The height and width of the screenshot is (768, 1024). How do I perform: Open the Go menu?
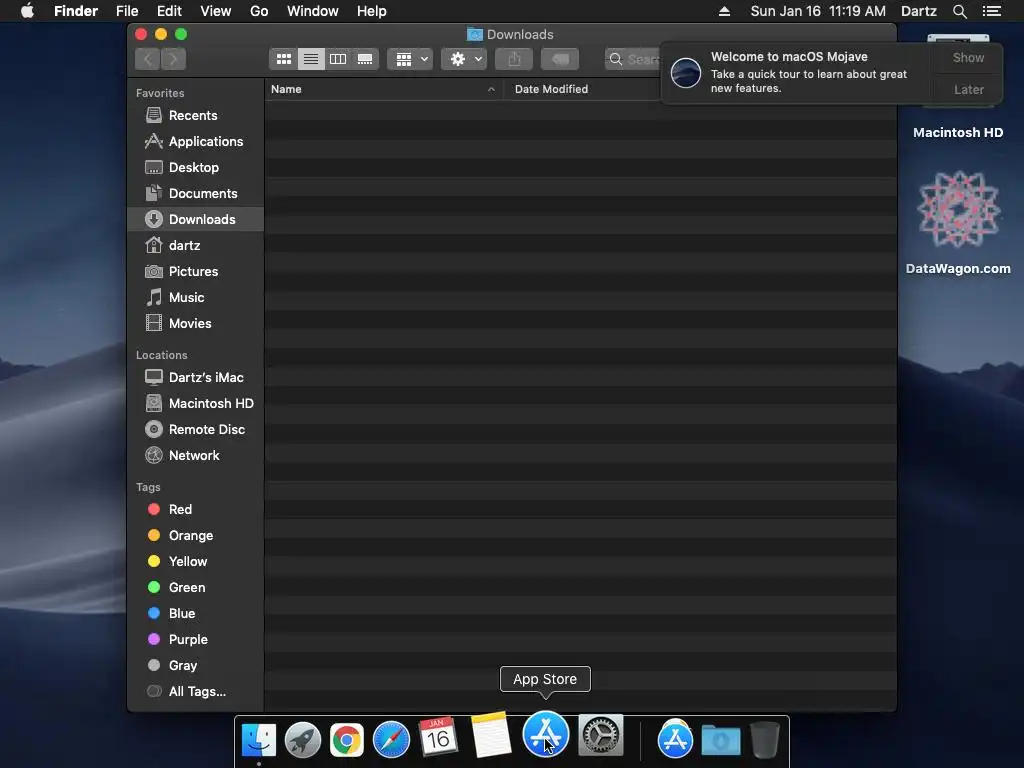tap(259, 11)
